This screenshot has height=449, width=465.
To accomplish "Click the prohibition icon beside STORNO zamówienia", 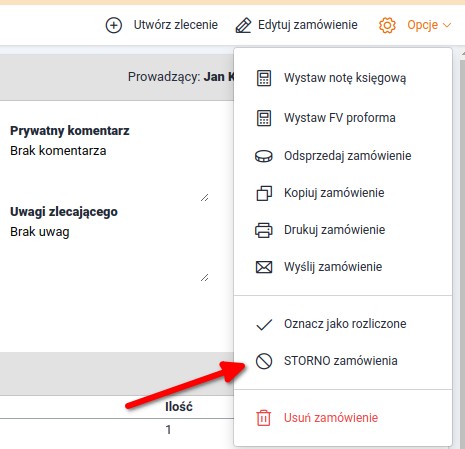I will click(x=264, y=361).
